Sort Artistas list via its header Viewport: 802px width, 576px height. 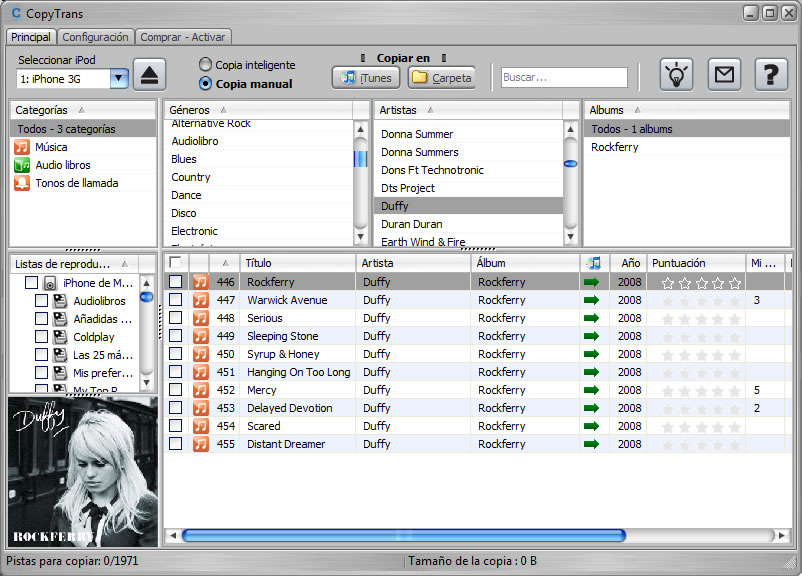468,110
